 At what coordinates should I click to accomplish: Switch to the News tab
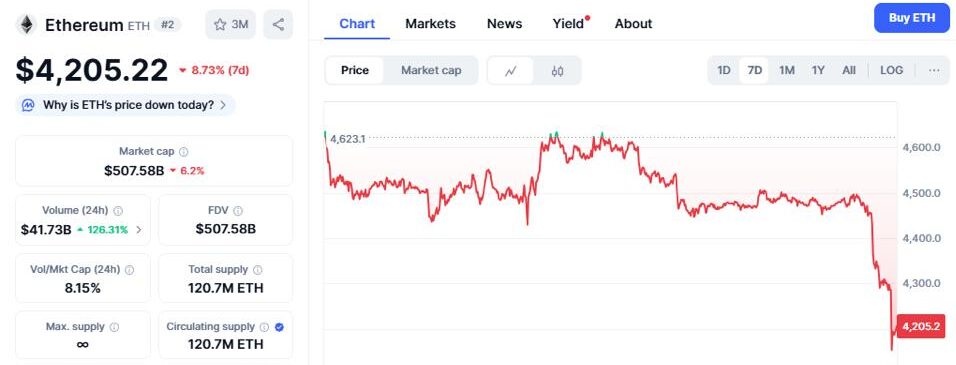tap(504, 24)
